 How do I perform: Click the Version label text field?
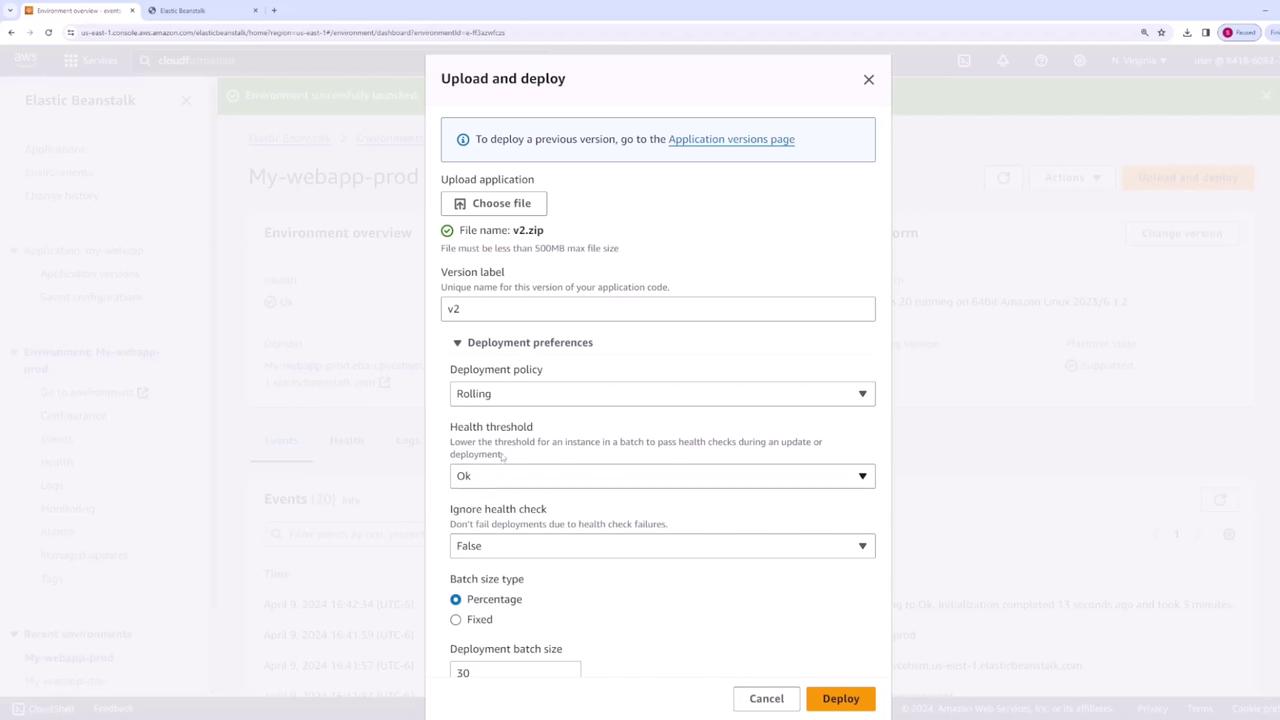tap(657, 309)
